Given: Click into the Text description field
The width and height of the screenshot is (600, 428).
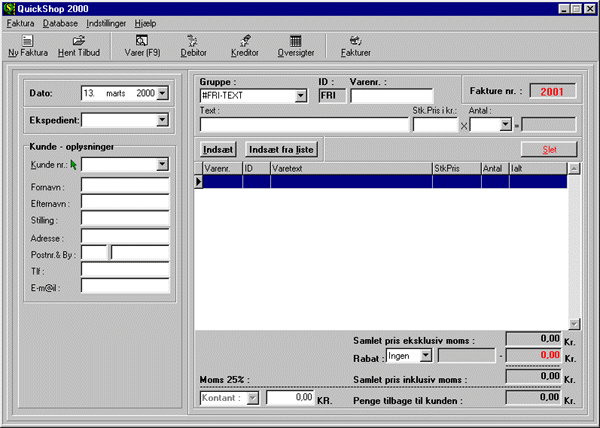Looking at the screenshot, I should (304, 125).
